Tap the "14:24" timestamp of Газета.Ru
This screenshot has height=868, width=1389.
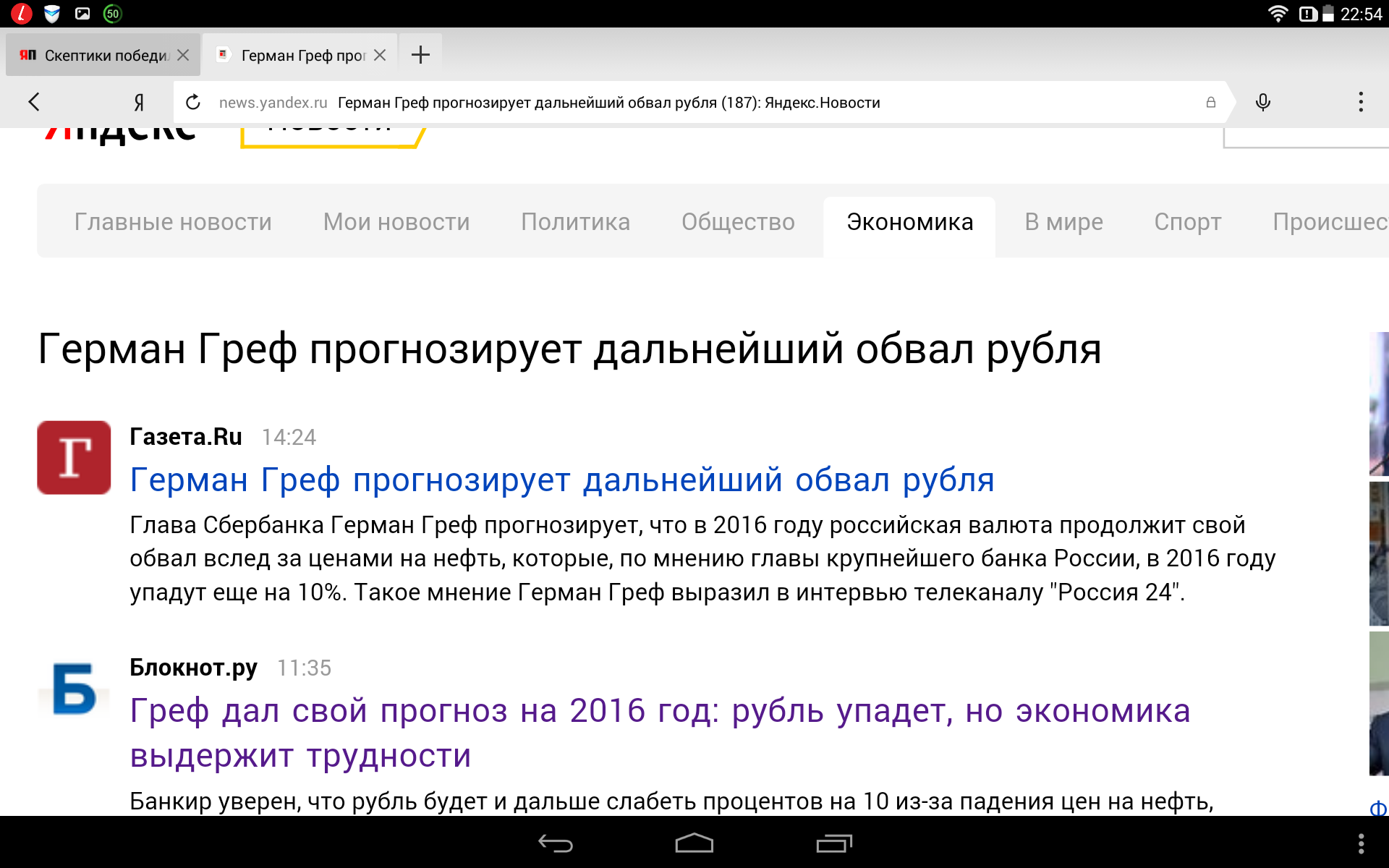(289, 438)
